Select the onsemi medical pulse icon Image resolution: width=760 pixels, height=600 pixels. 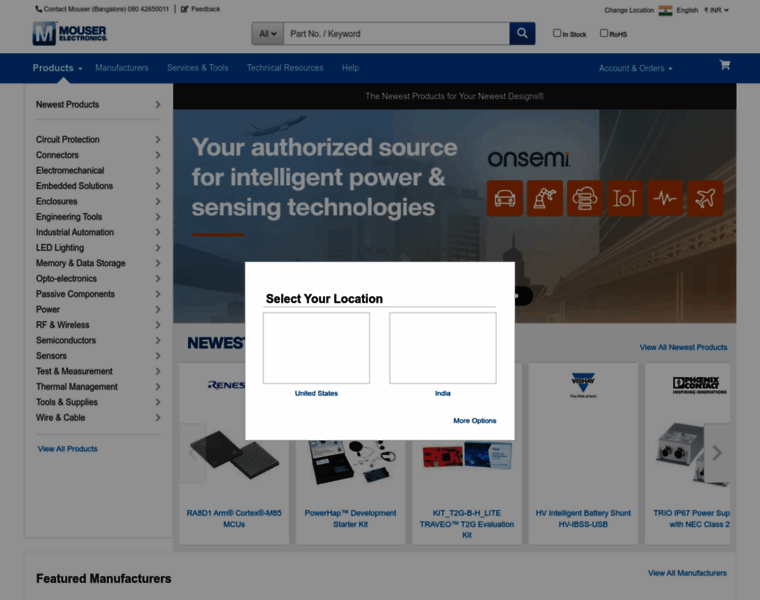[665, 198]
